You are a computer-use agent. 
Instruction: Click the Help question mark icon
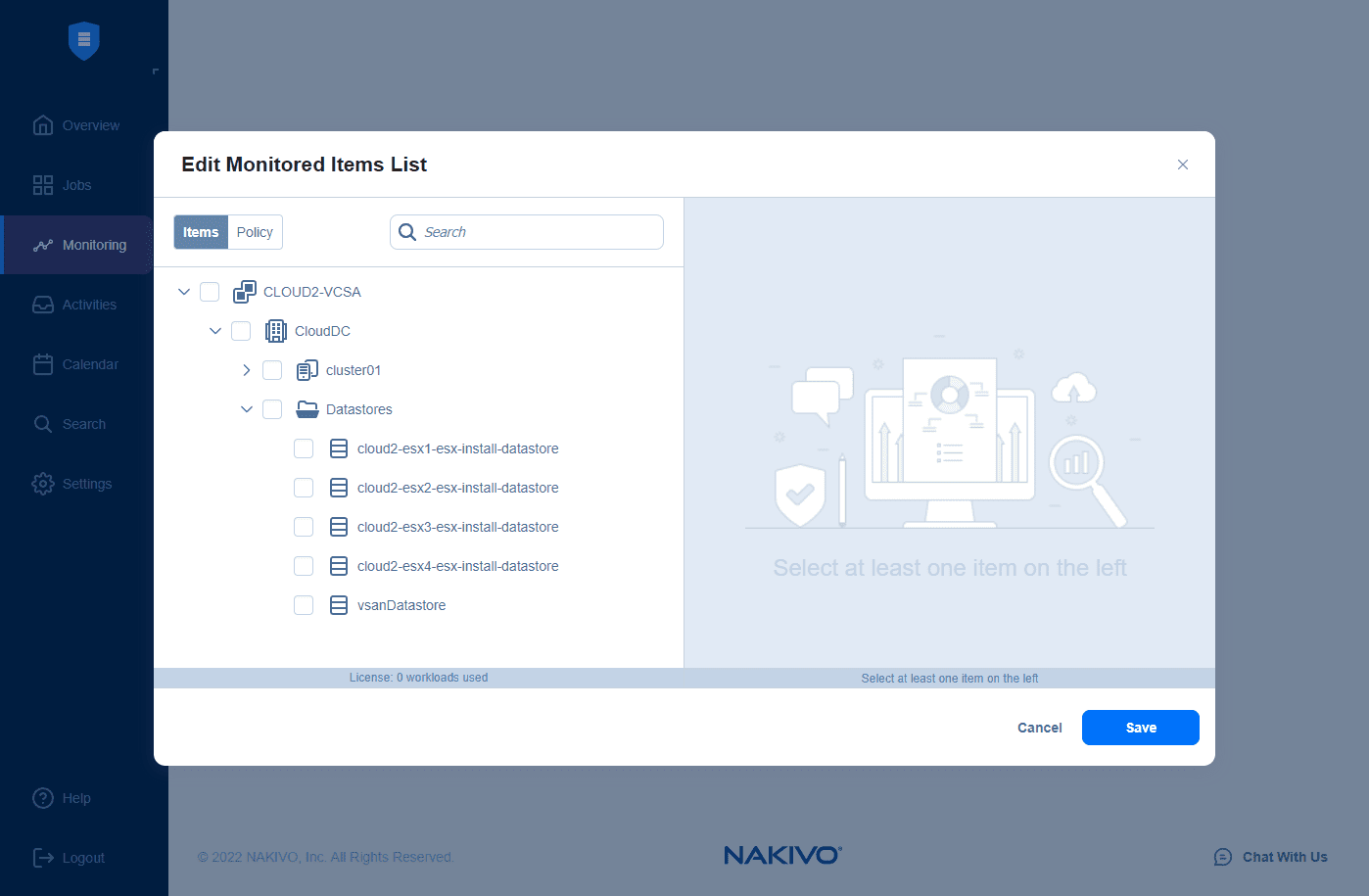pos(43,798)
